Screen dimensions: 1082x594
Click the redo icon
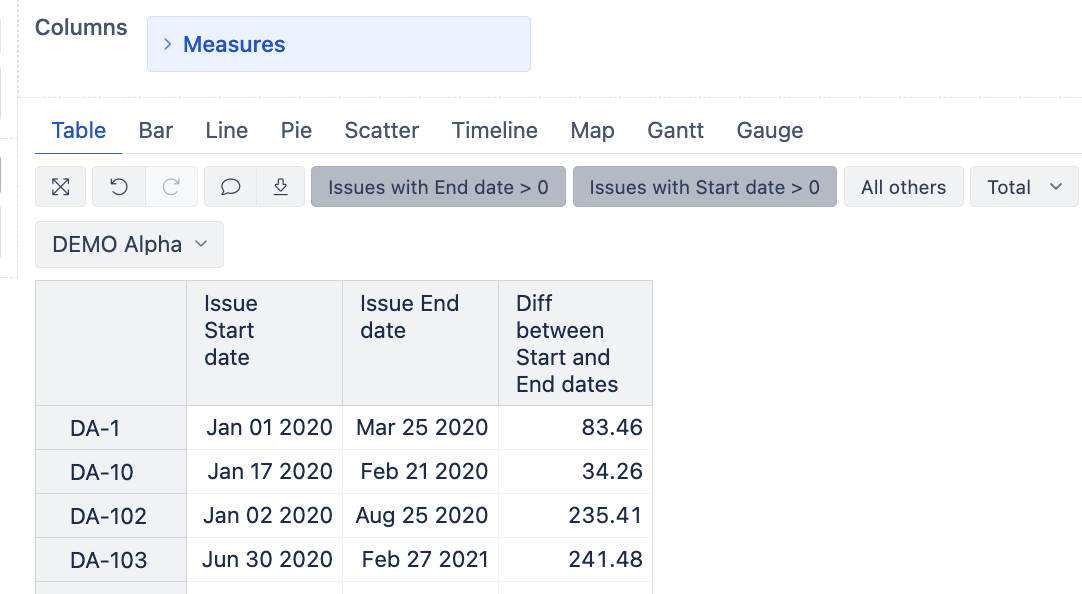click(170, 187)
